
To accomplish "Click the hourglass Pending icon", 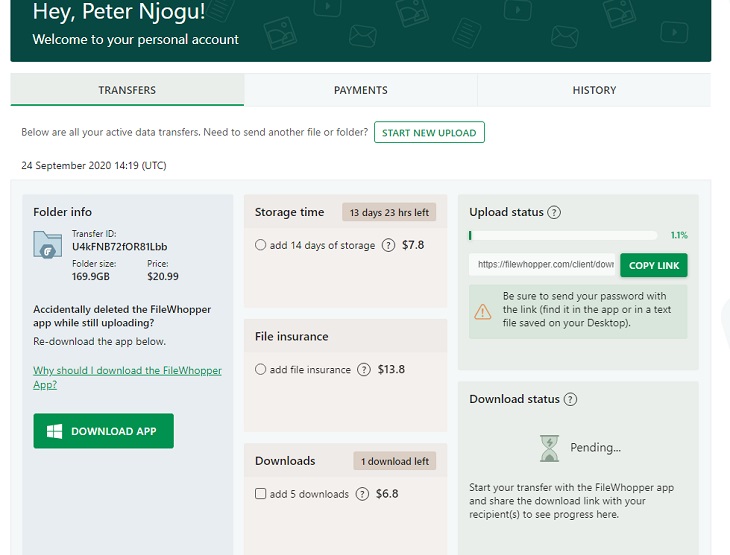I will [x=549, y=448].
